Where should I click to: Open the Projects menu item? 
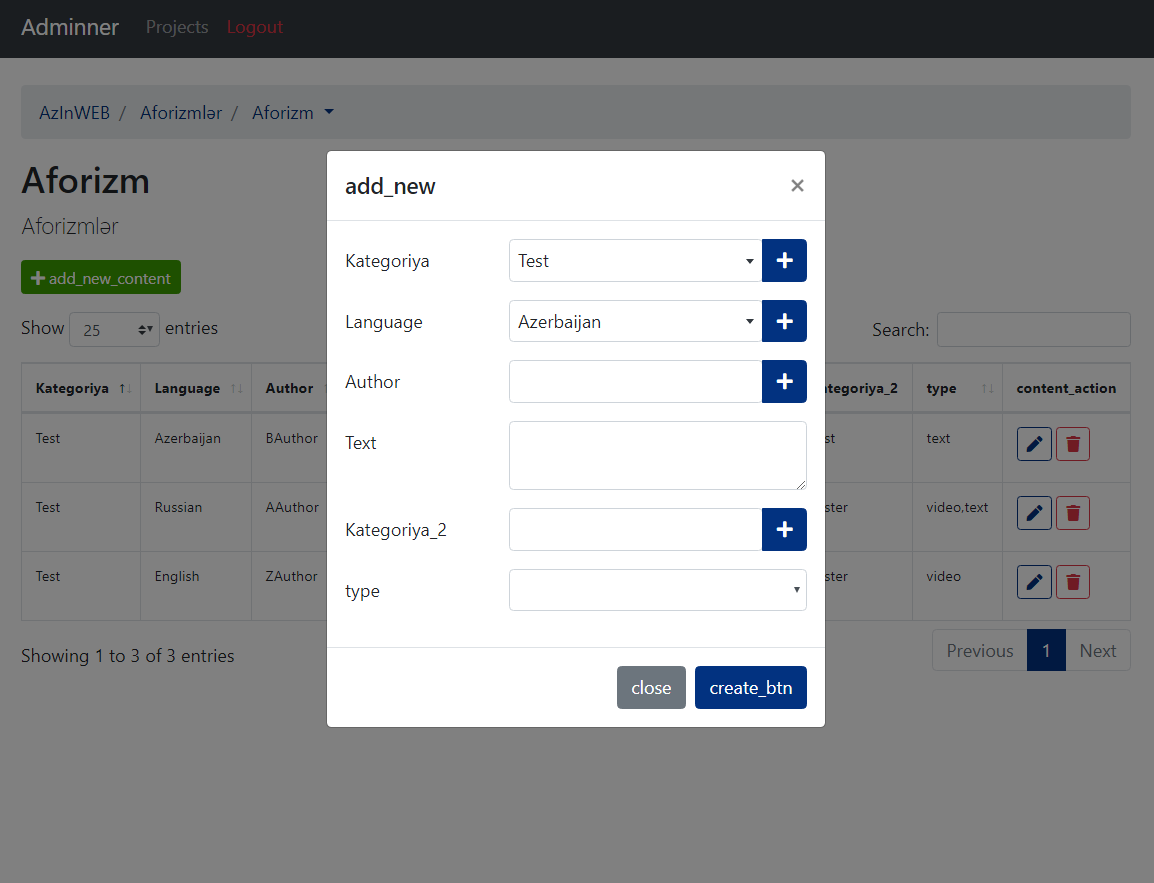(x=177, y=27)
